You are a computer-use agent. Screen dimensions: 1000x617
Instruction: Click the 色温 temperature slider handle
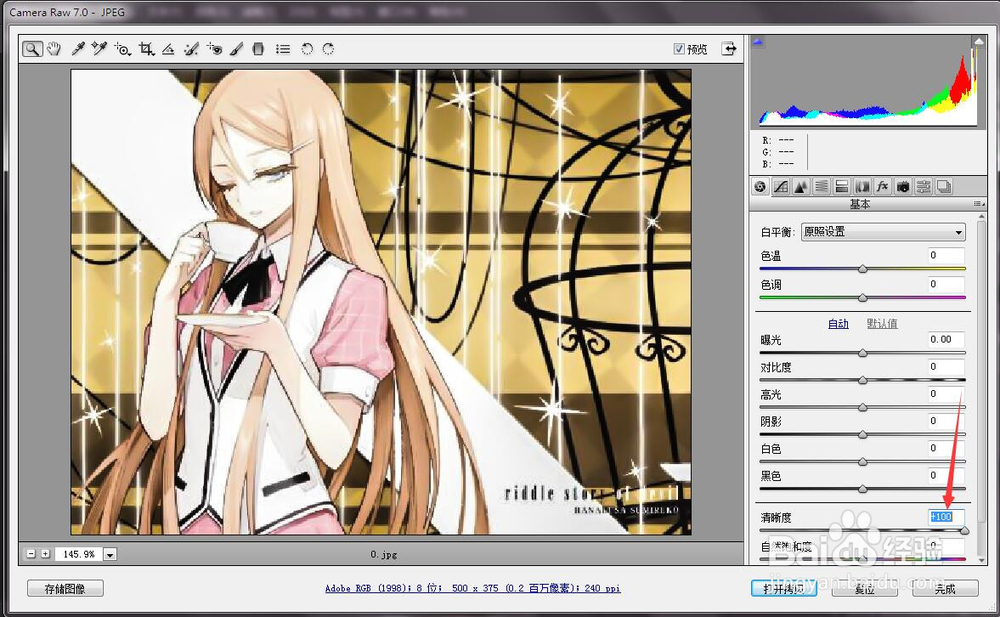862,269
